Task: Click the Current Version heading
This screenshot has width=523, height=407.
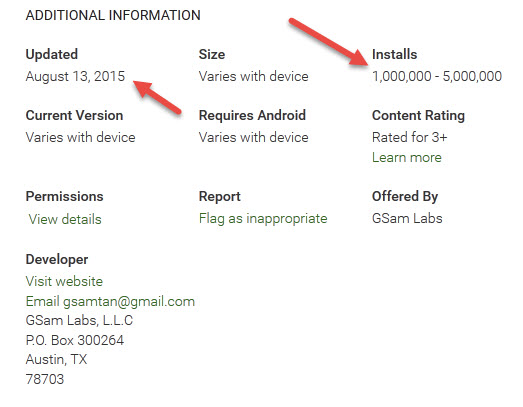Action: [x=74, y=115]
